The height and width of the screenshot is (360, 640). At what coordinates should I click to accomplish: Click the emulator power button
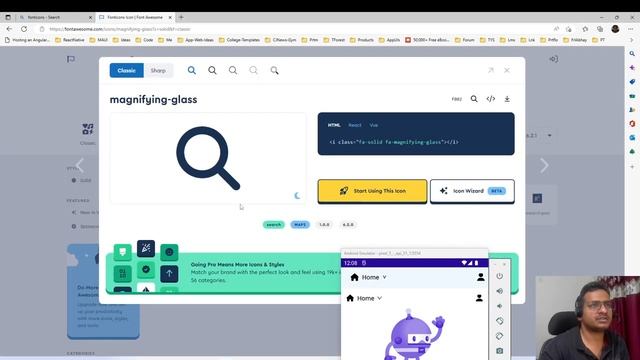coord(500,276)
